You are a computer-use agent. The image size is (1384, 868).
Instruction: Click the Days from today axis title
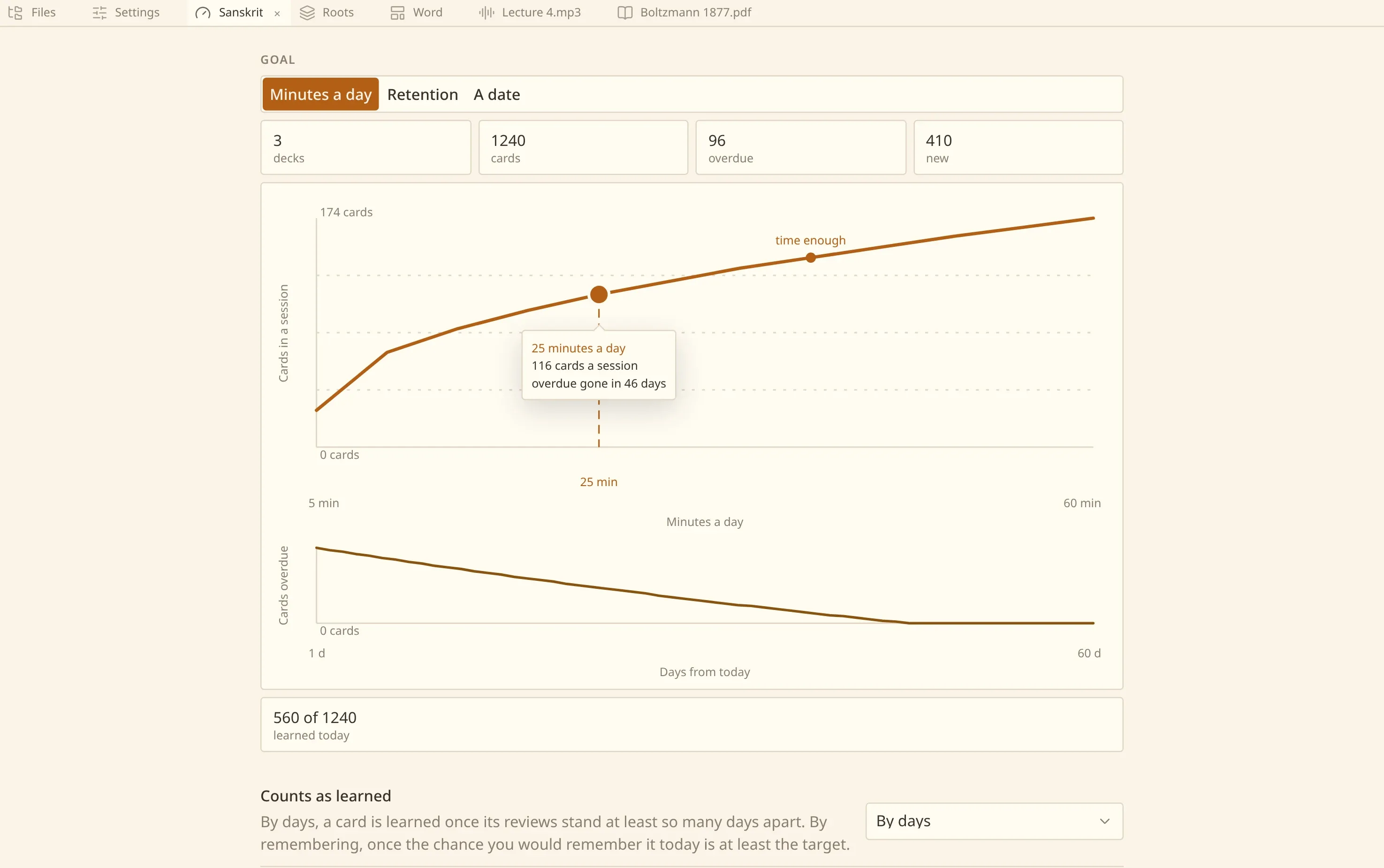[x=704, y=672]
